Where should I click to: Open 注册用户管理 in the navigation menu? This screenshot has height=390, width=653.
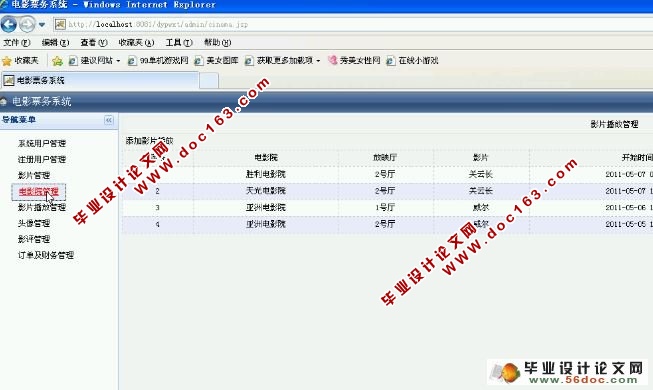click(x=42, y=159)
